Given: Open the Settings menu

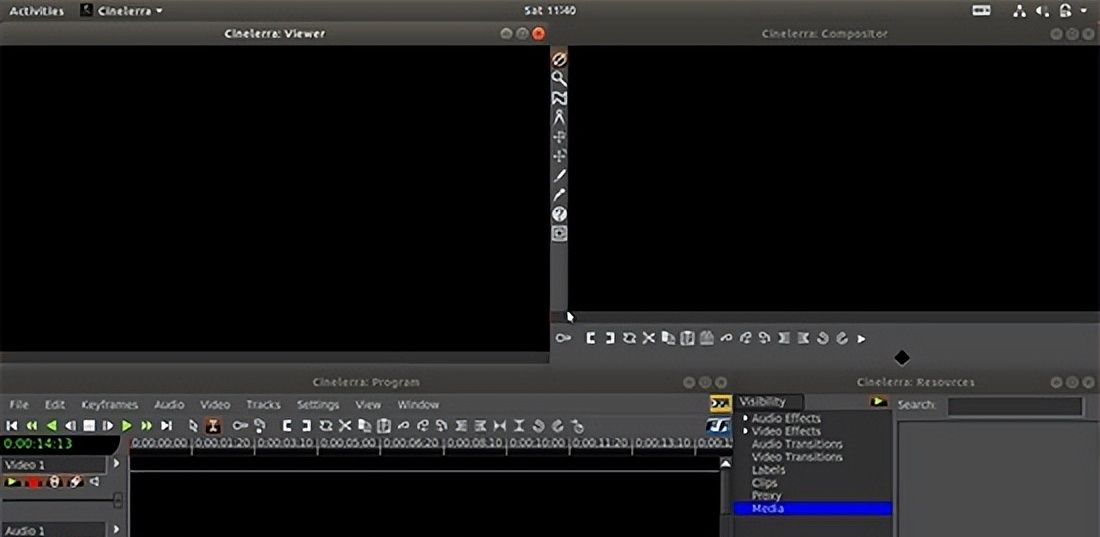Looking at the screenshot, I should (x=318, y=404).
